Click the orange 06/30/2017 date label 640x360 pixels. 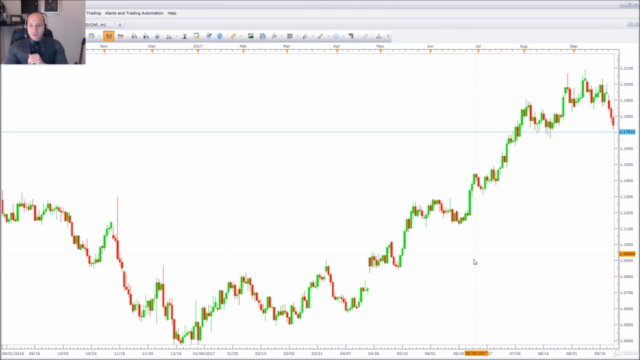[476, 353]
